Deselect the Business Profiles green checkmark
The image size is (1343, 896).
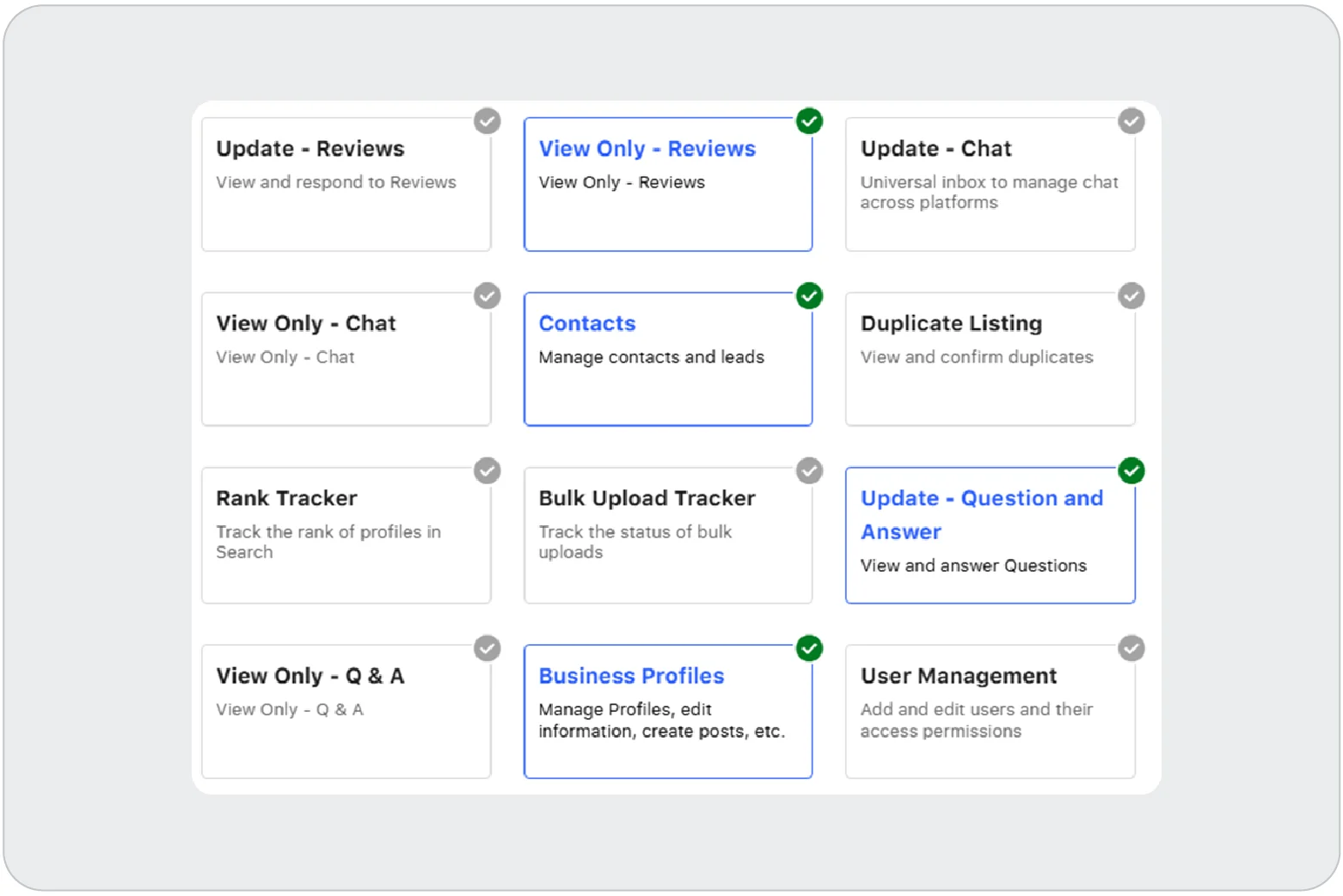(809, 648)
